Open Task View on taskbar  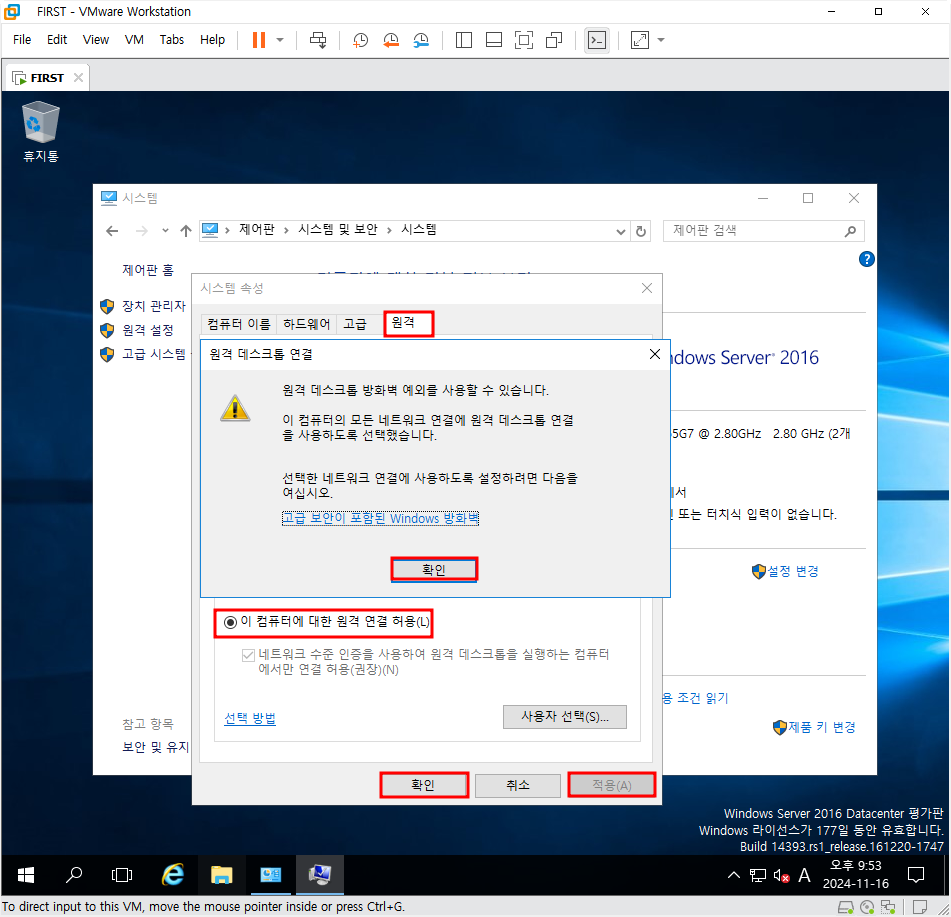point(122,875)
